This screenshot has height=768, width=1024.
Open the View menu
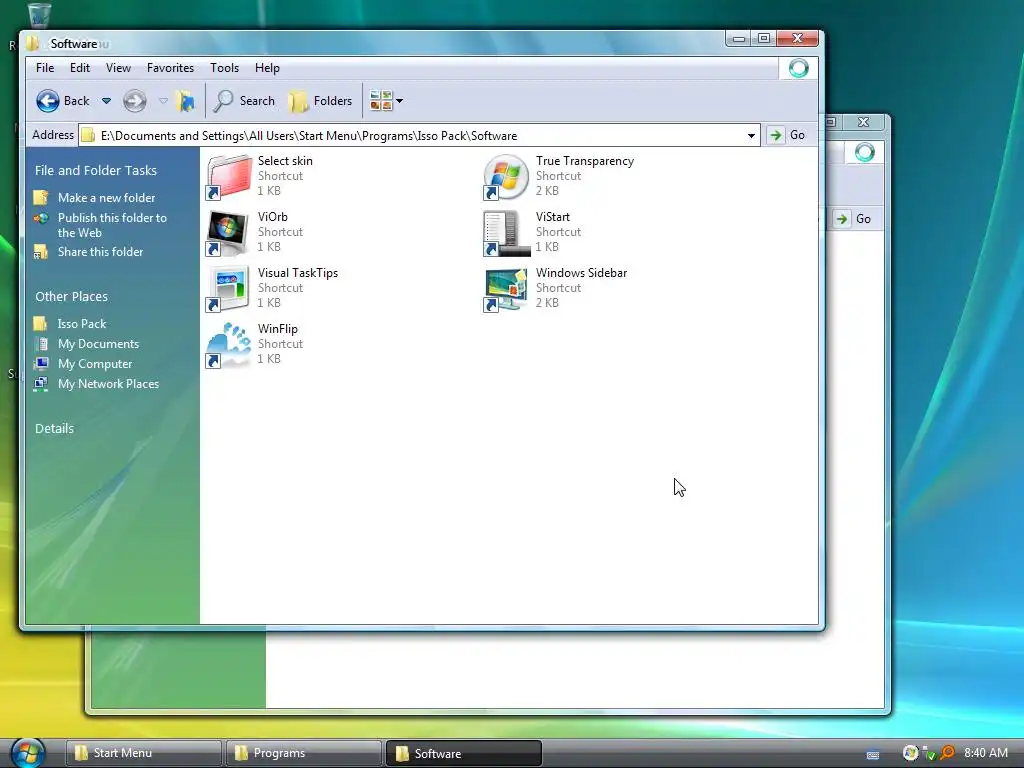click(118, 68)
